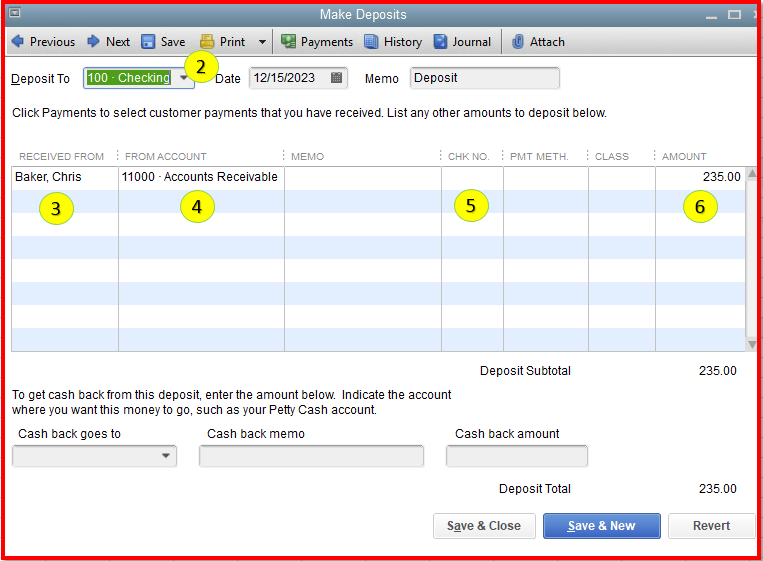Go to the Next deposit
Screen dimensions: 763x561
point(108,42)
